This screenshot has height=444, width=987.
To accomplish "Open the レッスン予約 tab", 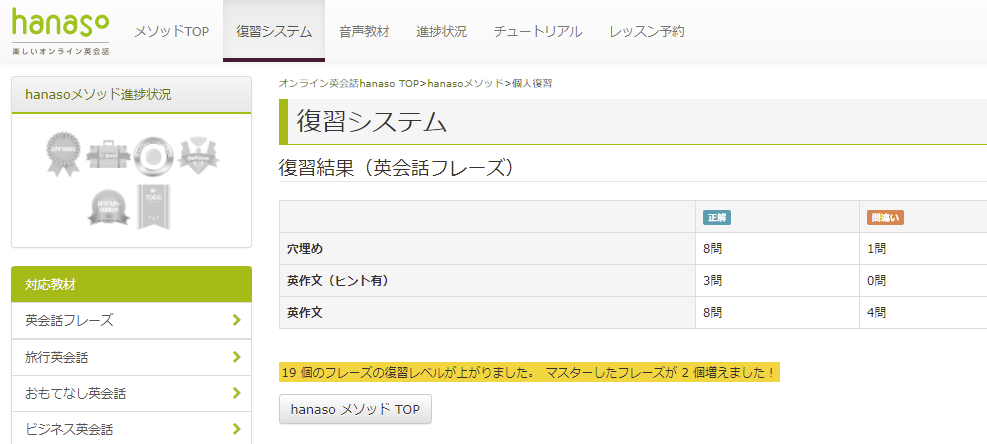I will click(646, 31).
